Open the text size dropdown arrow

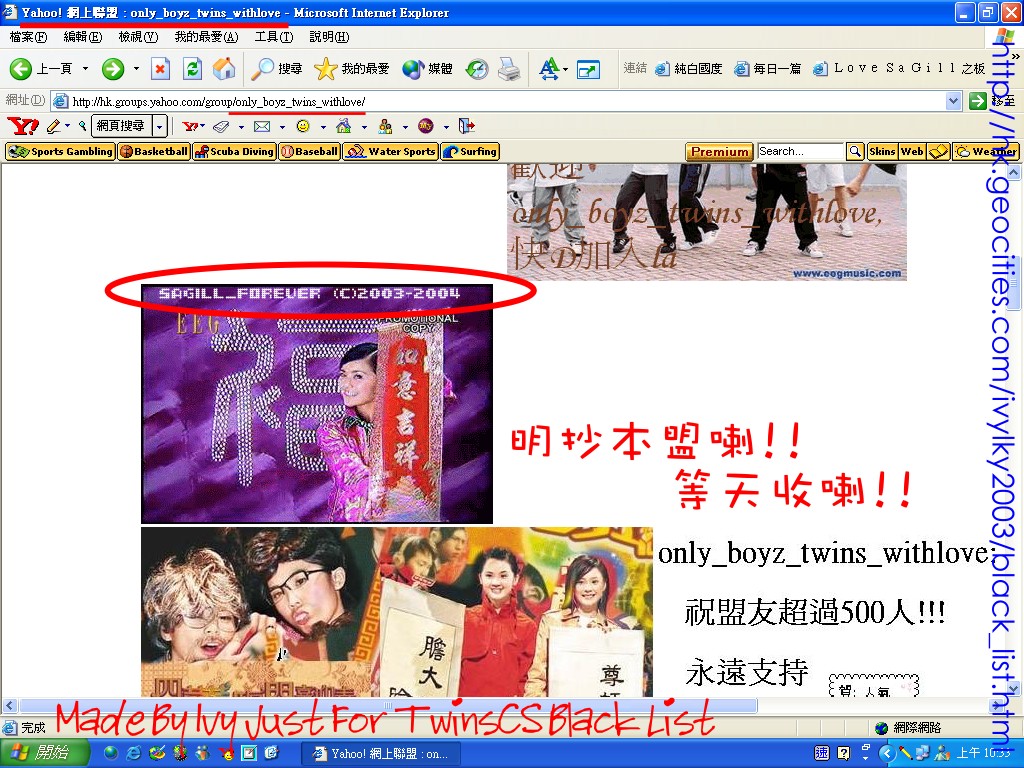pyautogui.click(x=565, y=69)
